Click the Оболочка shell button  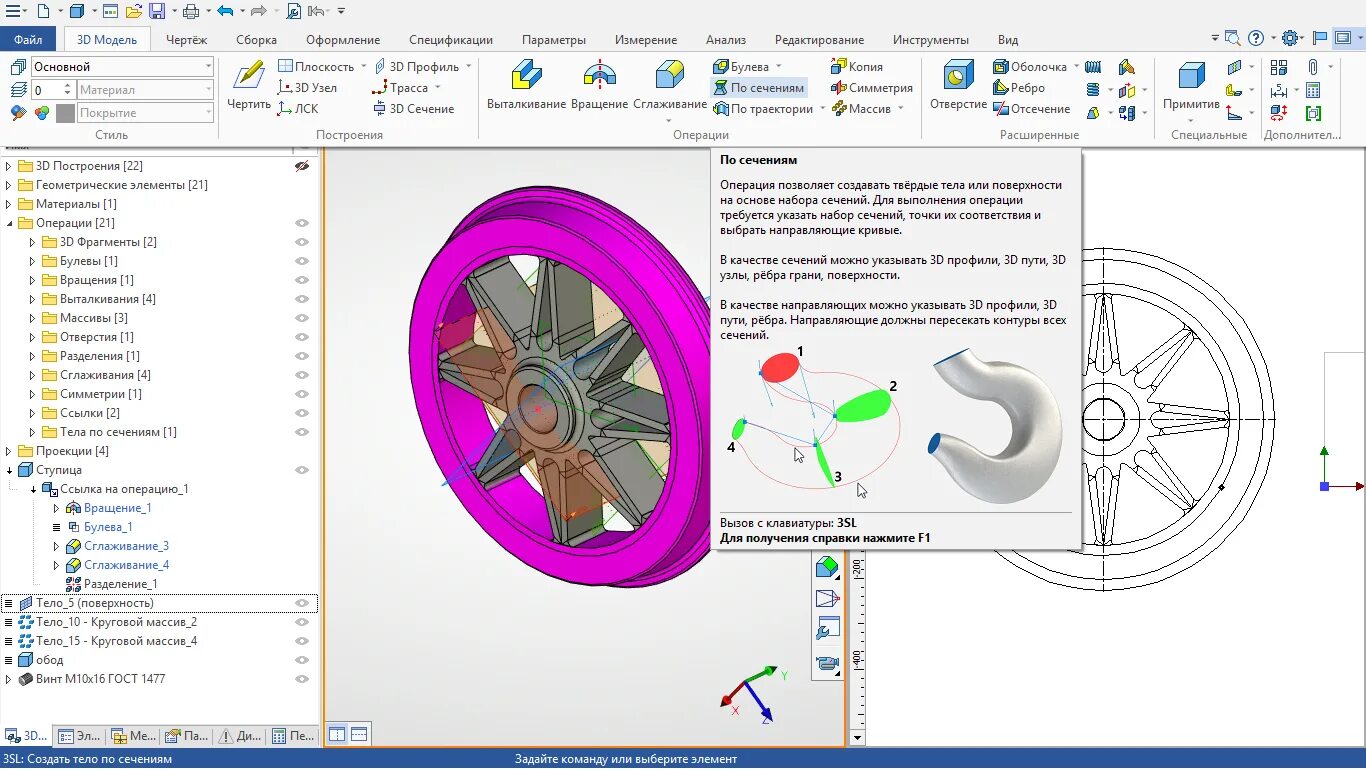click(x=1031, y=67)
